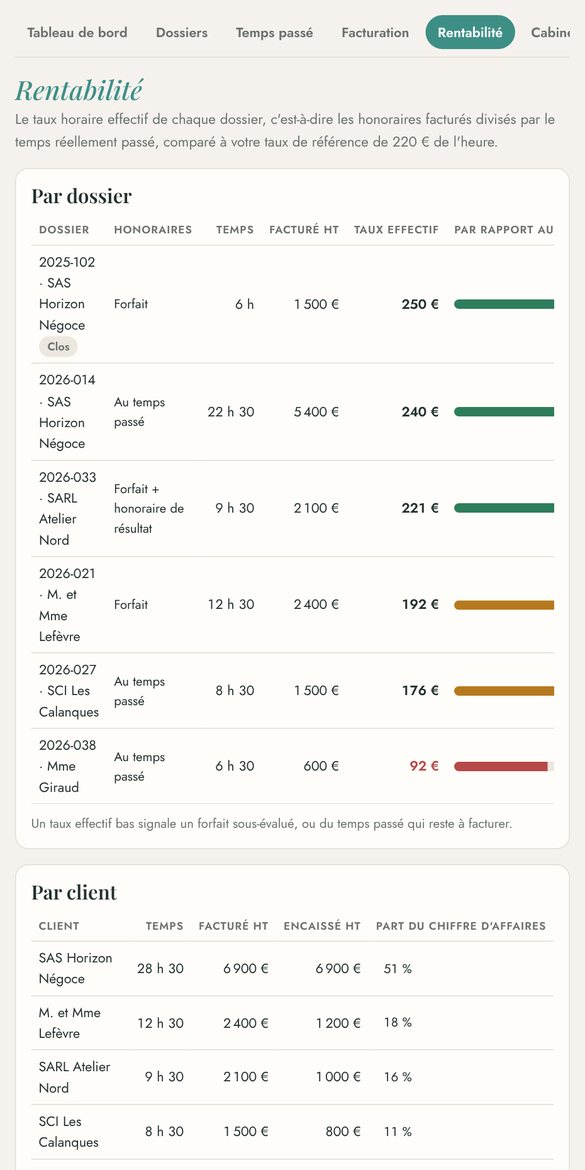Image resolution: width=585 pixels, height=1170 pixels.
Task: Open the Facturation tab
Action: [375, 32]
